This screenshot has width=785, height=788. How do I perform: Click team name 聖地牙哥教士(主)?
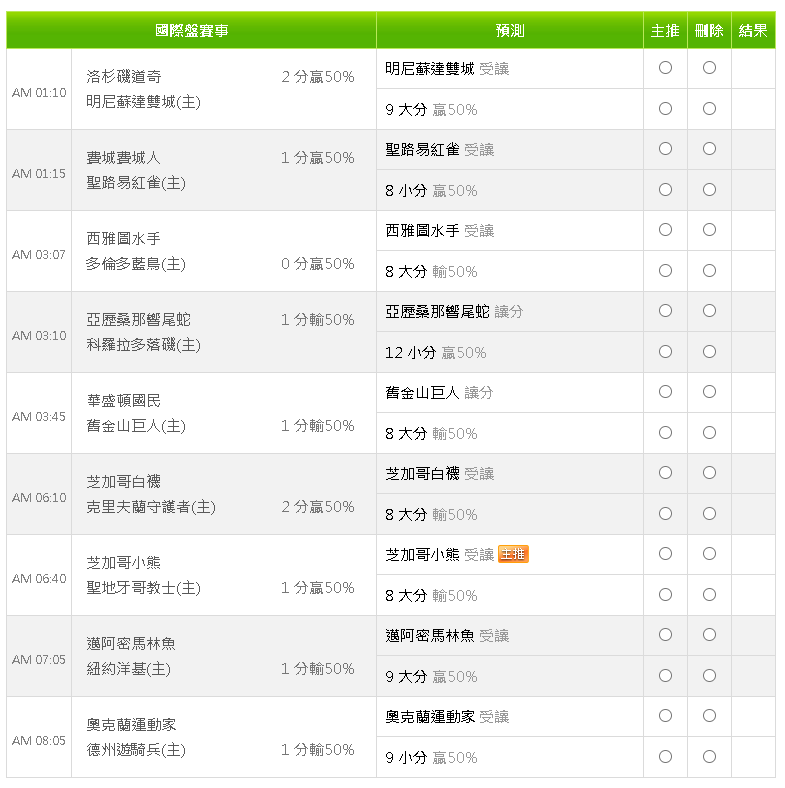[x=143, y=587]
